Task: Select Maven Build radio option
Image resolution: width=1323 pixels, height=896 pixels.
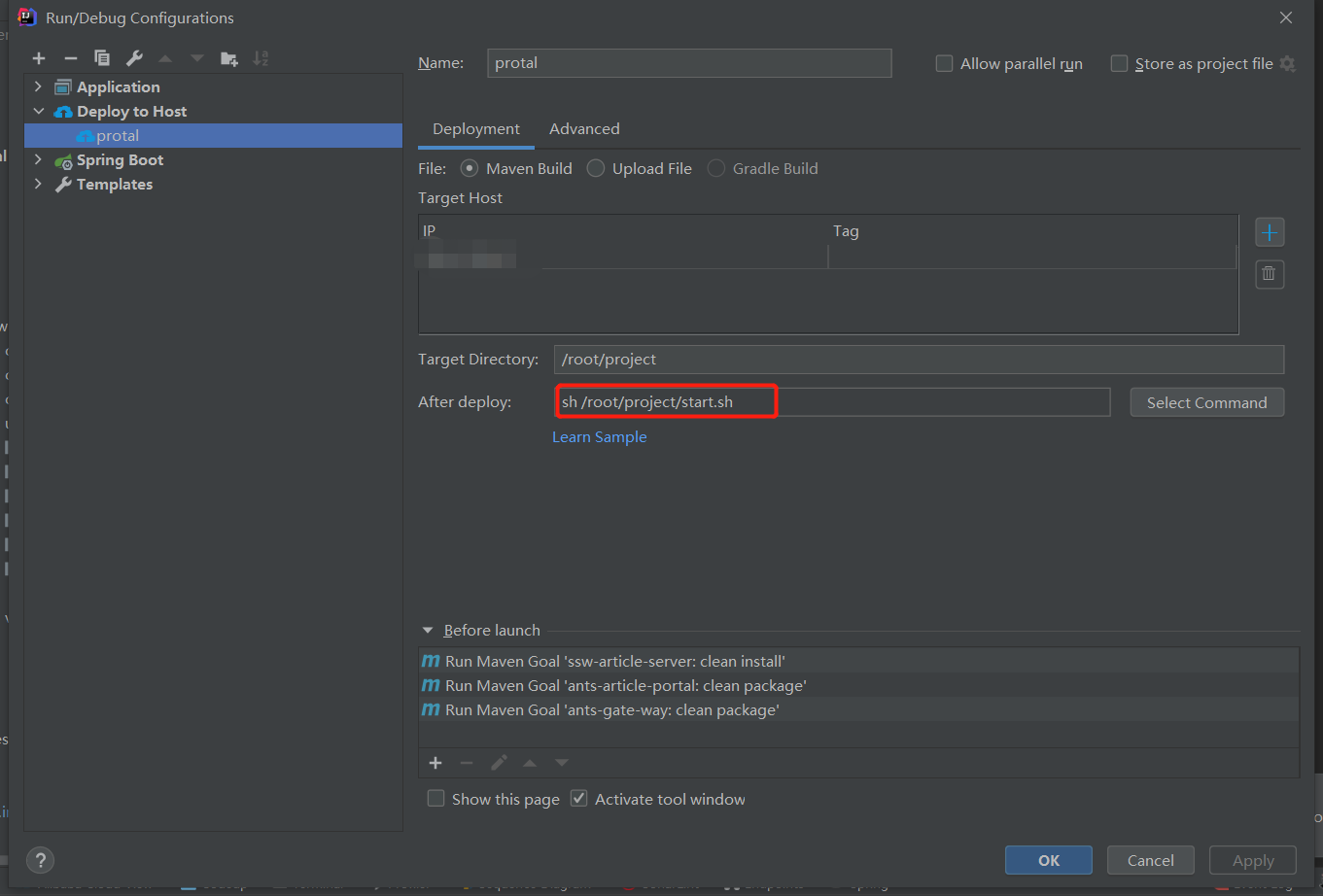Action: [x=470, y=168]
